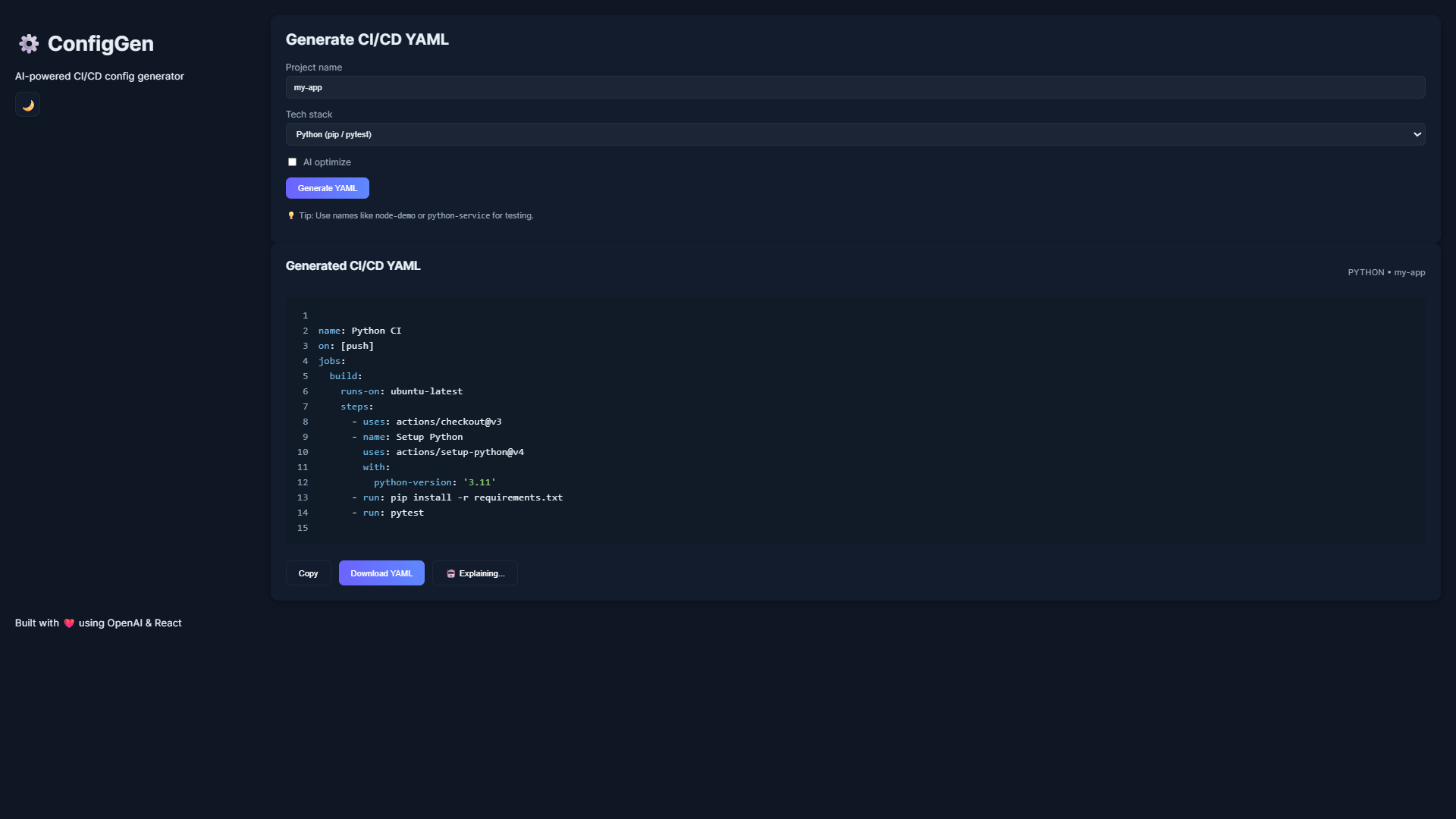The height and width of the screenshot is (819, 1456).
Task: Click the lightbulb tip icon
Action: click(290, 216)
